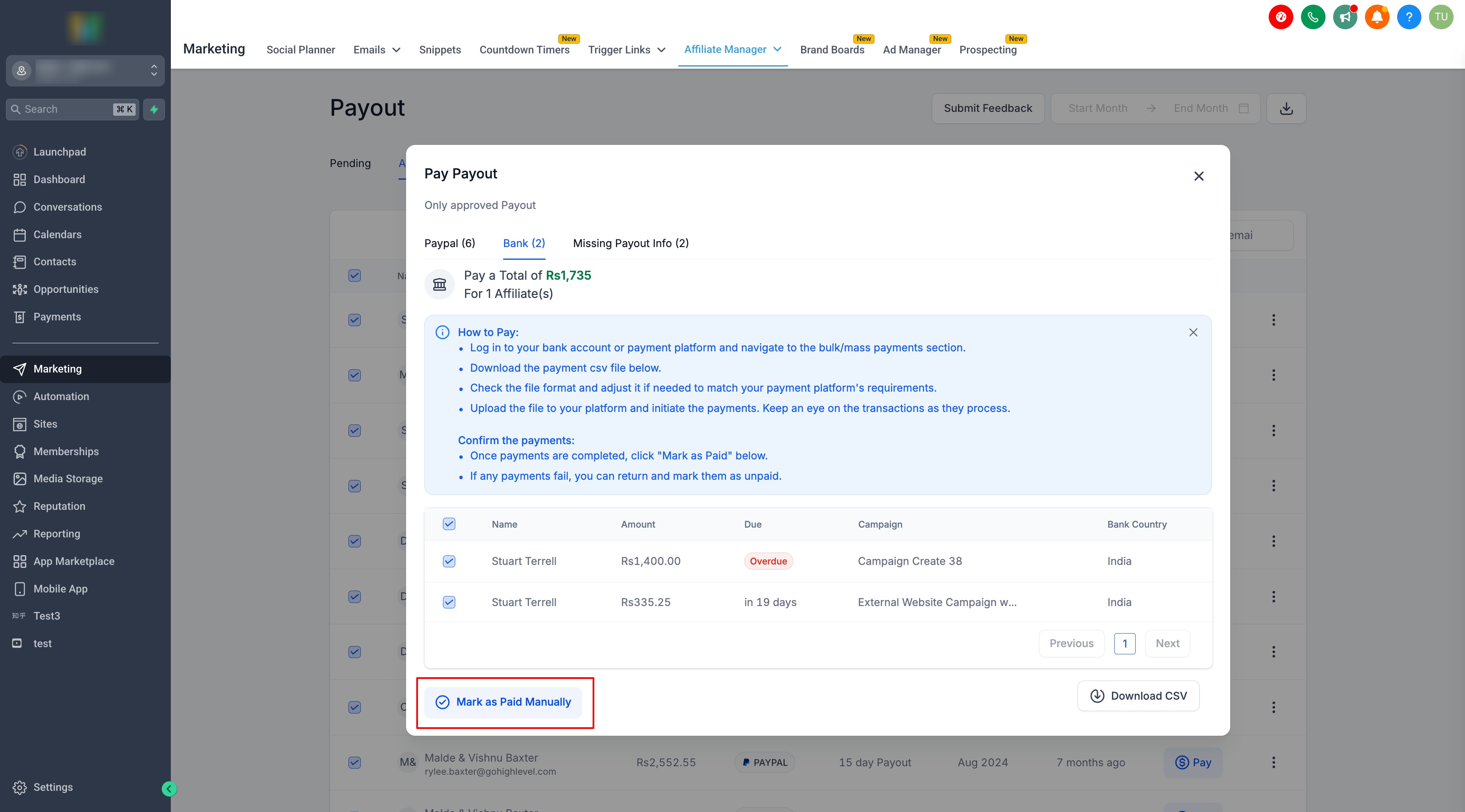1465x812 pixels.
Task: Open Reputation from the sidebar
Action: (x=59, y=506)
